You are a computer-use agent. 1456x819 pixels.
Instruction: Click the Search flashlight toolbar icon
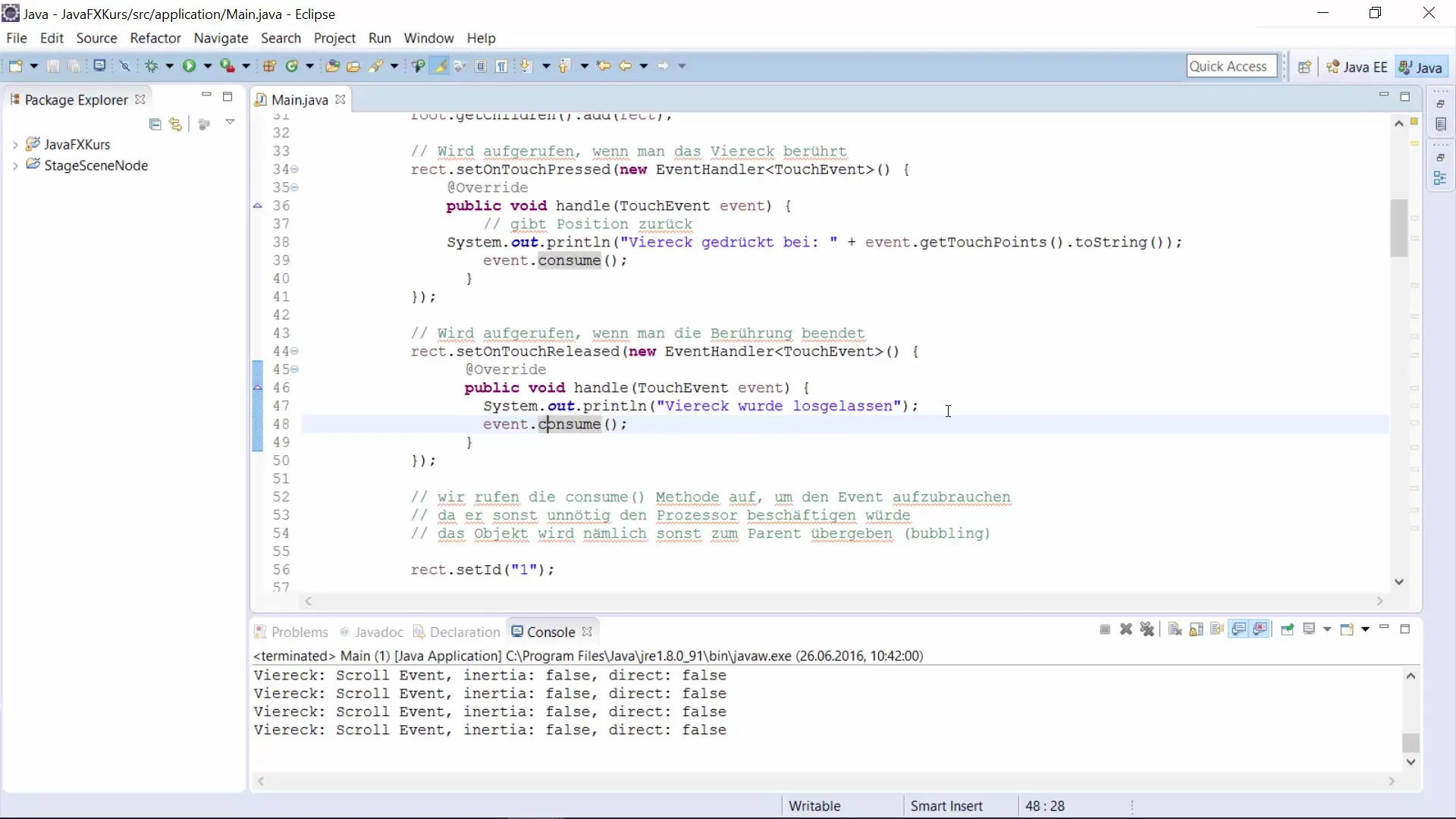point(376,66)
